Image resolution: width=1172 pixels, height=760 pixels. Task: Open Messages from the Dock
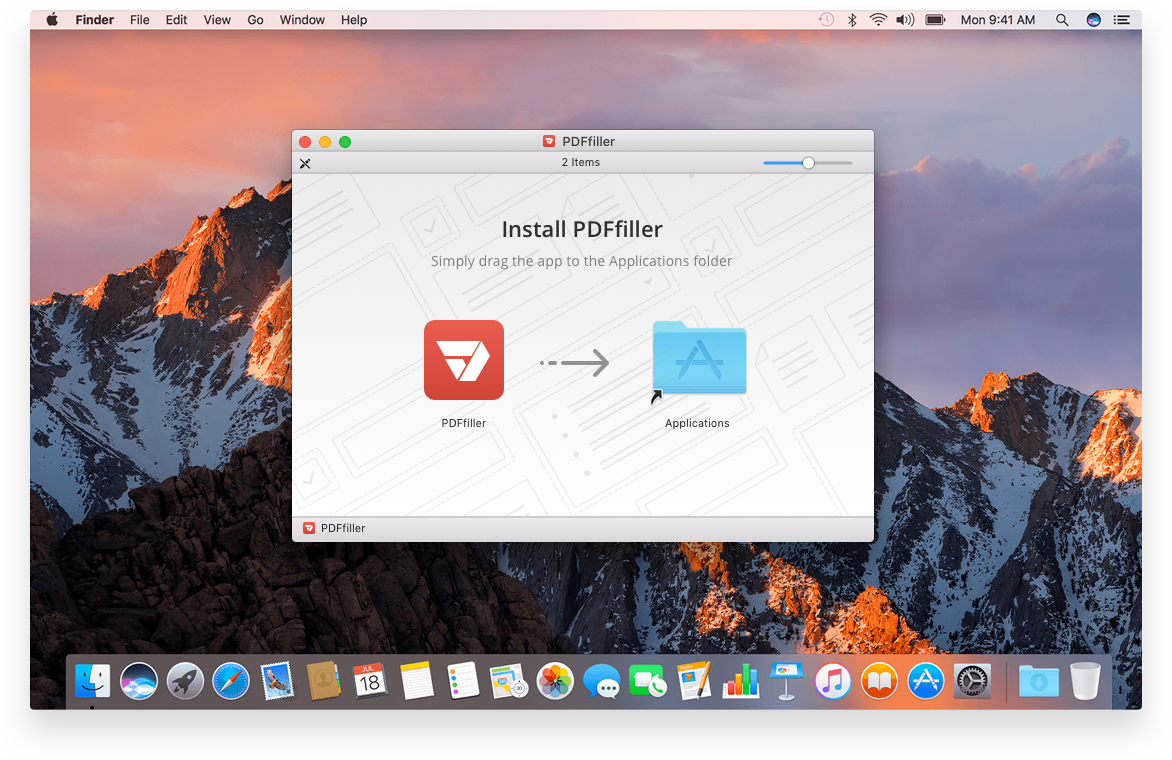602,681
